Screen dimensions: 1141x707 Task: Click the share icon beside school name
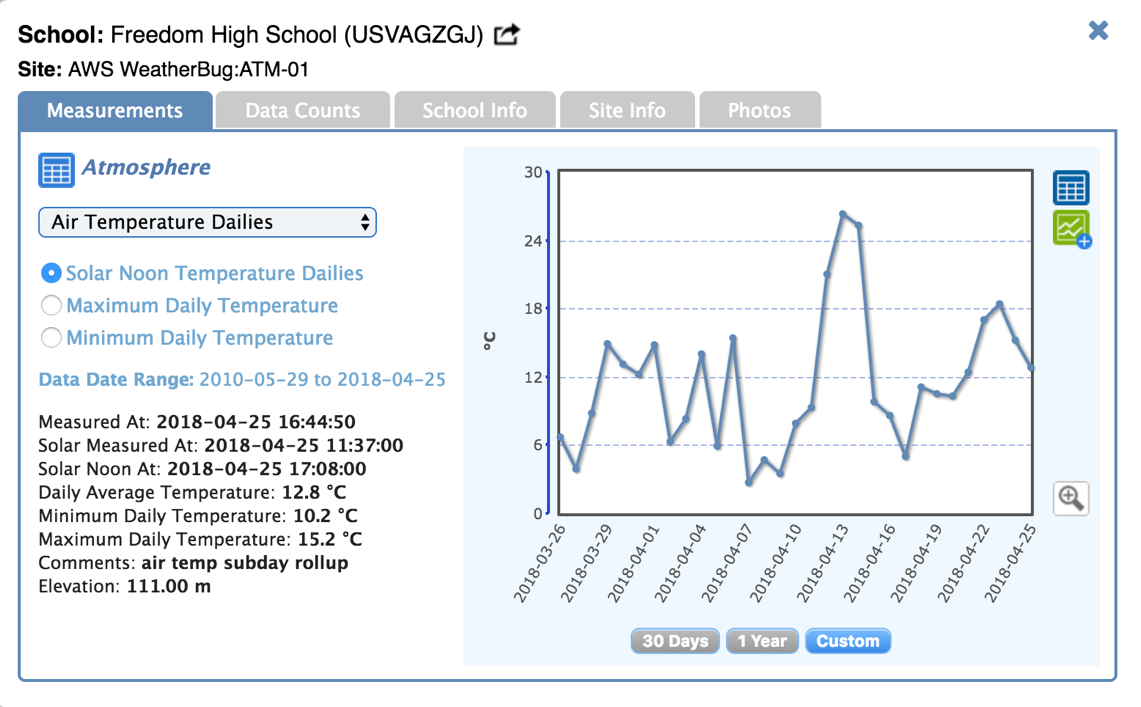tap(507, 35)
